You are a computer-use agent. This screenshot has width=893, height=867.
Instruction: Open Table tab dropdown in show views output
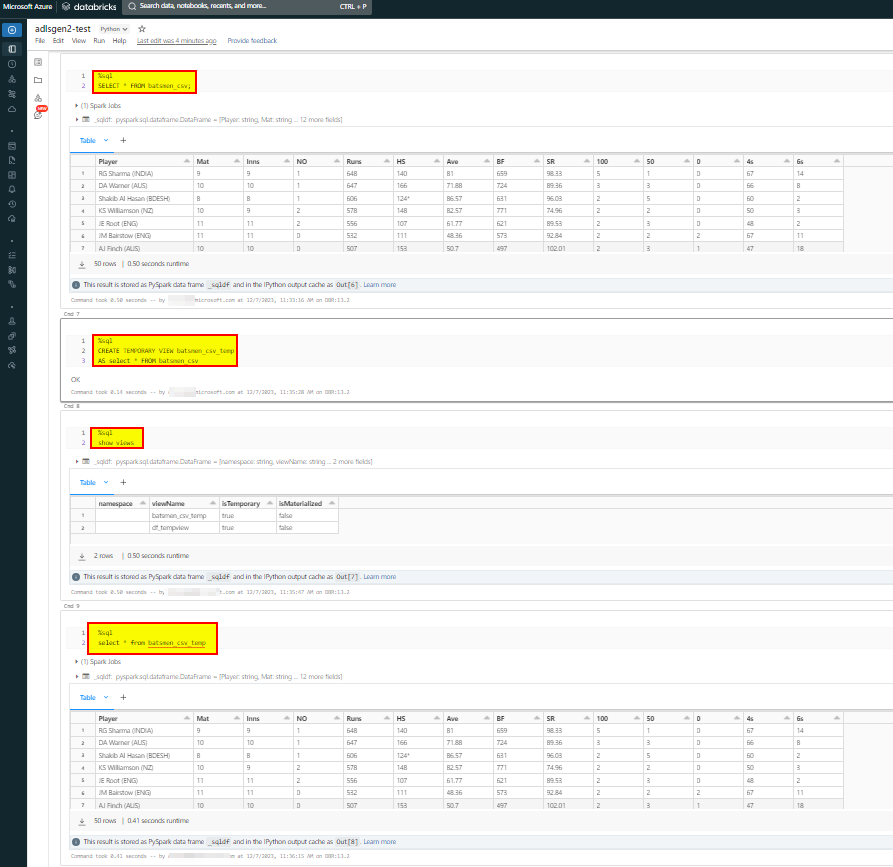click(106, 482)
